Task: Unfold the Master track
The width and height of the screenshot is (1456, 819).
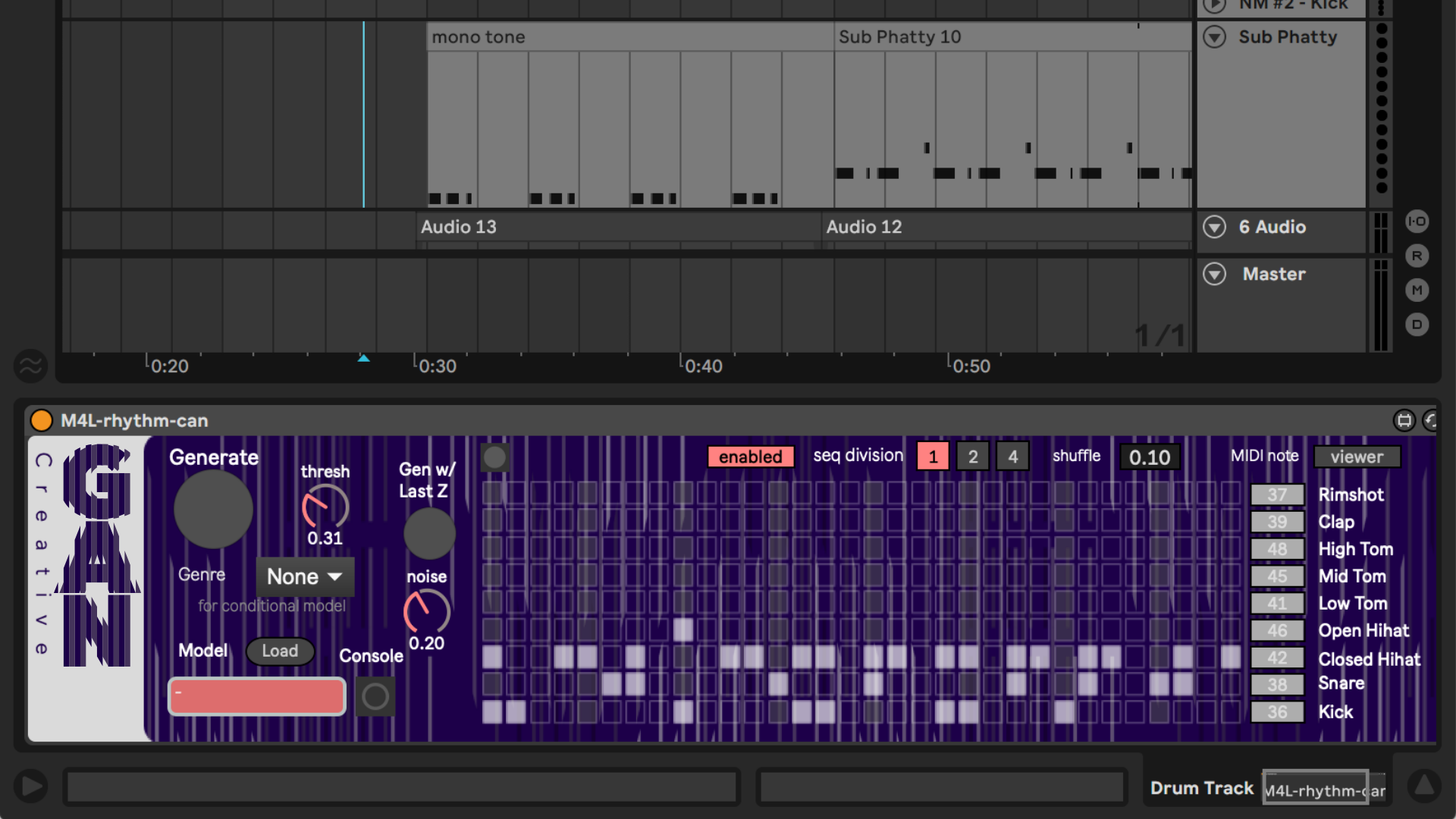Action: (1215, 274)
